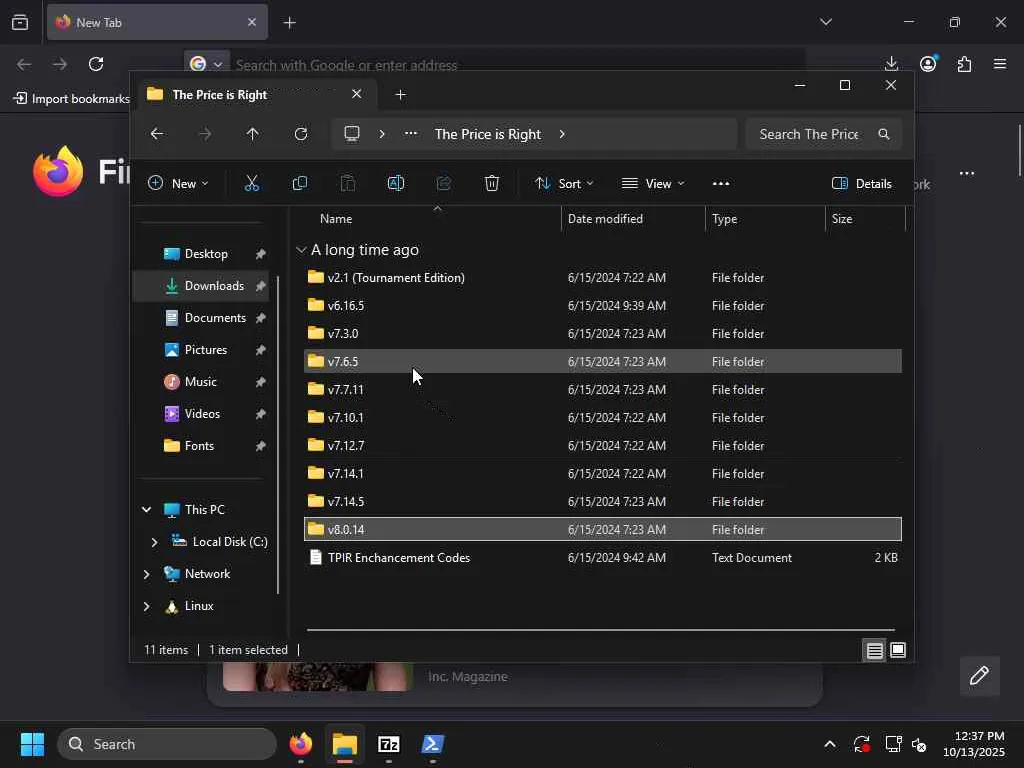This screenshot has height=768, width=1024.
Task: Click the Explorer Back arrow
Action: 157,134
